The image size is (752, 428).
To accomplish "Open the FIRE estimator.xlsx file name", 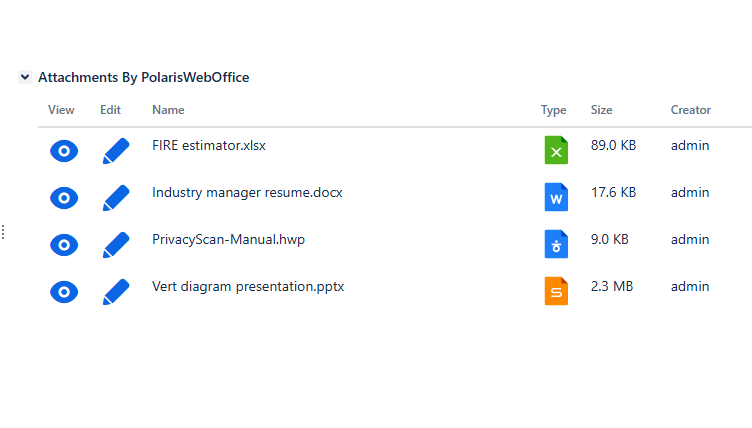I will click(x=209, y=145).
